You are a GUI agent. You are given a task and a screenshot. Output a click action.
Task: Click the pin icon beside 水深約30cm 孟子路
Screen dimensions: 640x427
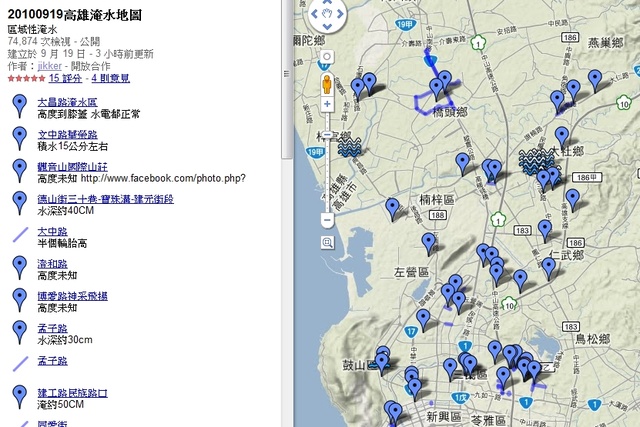20,332
